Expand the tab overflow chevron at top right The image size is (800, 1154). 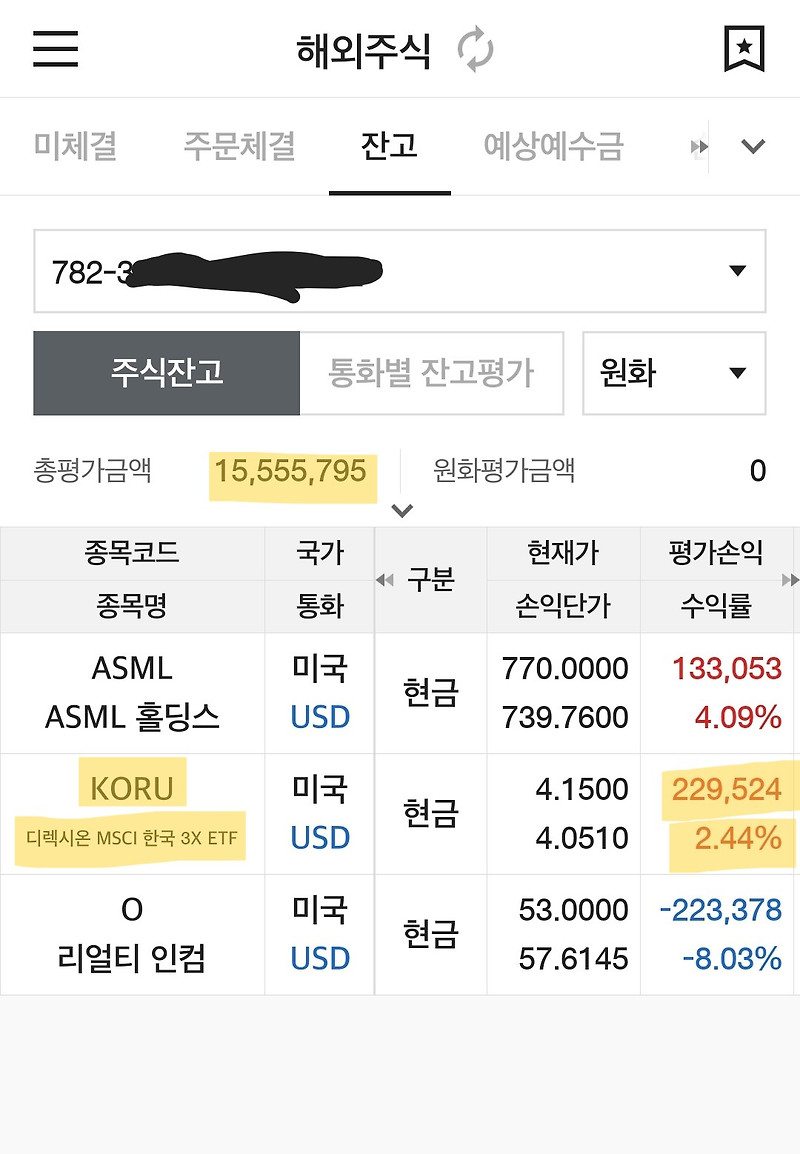753,146
